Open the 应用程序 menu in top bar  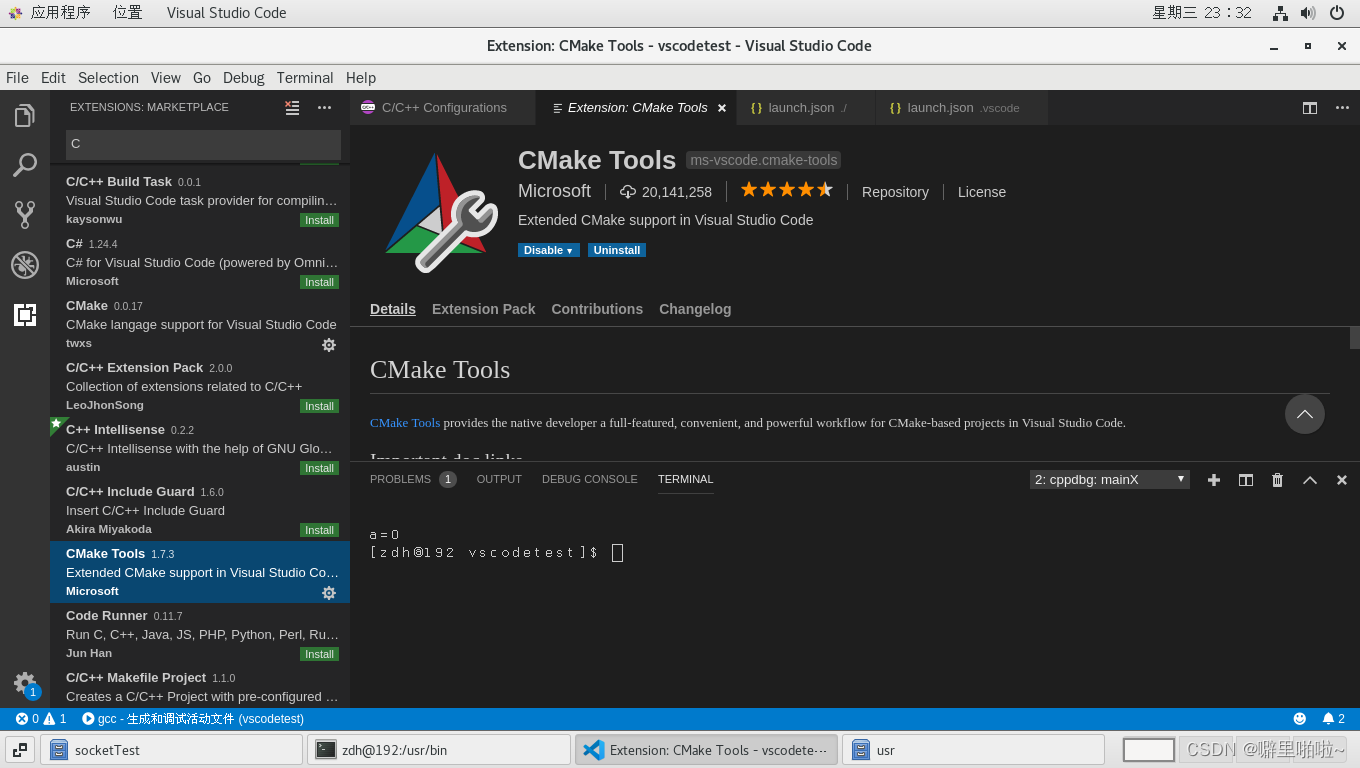pos(60,13)
